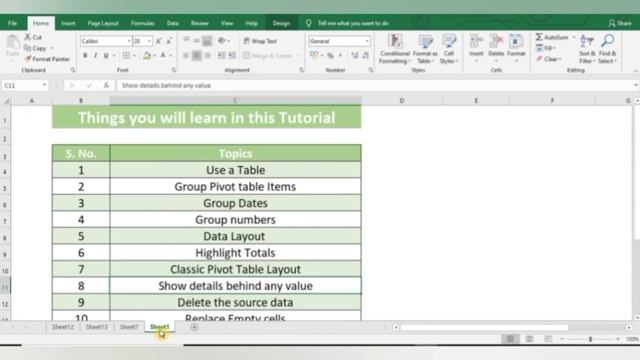Click Decrease Decimal

365,56
